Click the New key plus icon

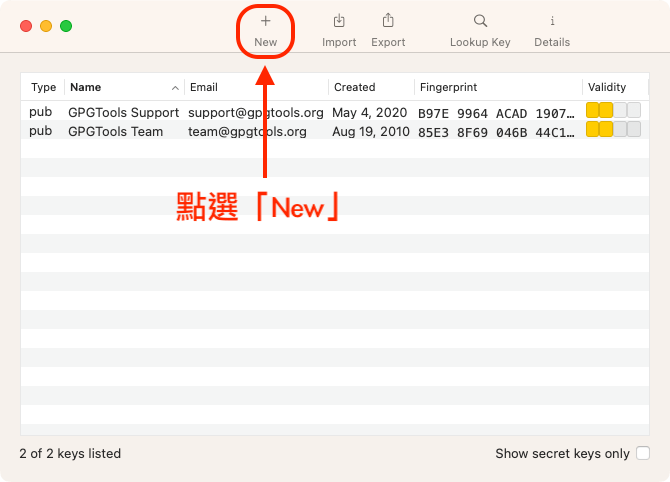pyautogui.click(x=265, y=21)
